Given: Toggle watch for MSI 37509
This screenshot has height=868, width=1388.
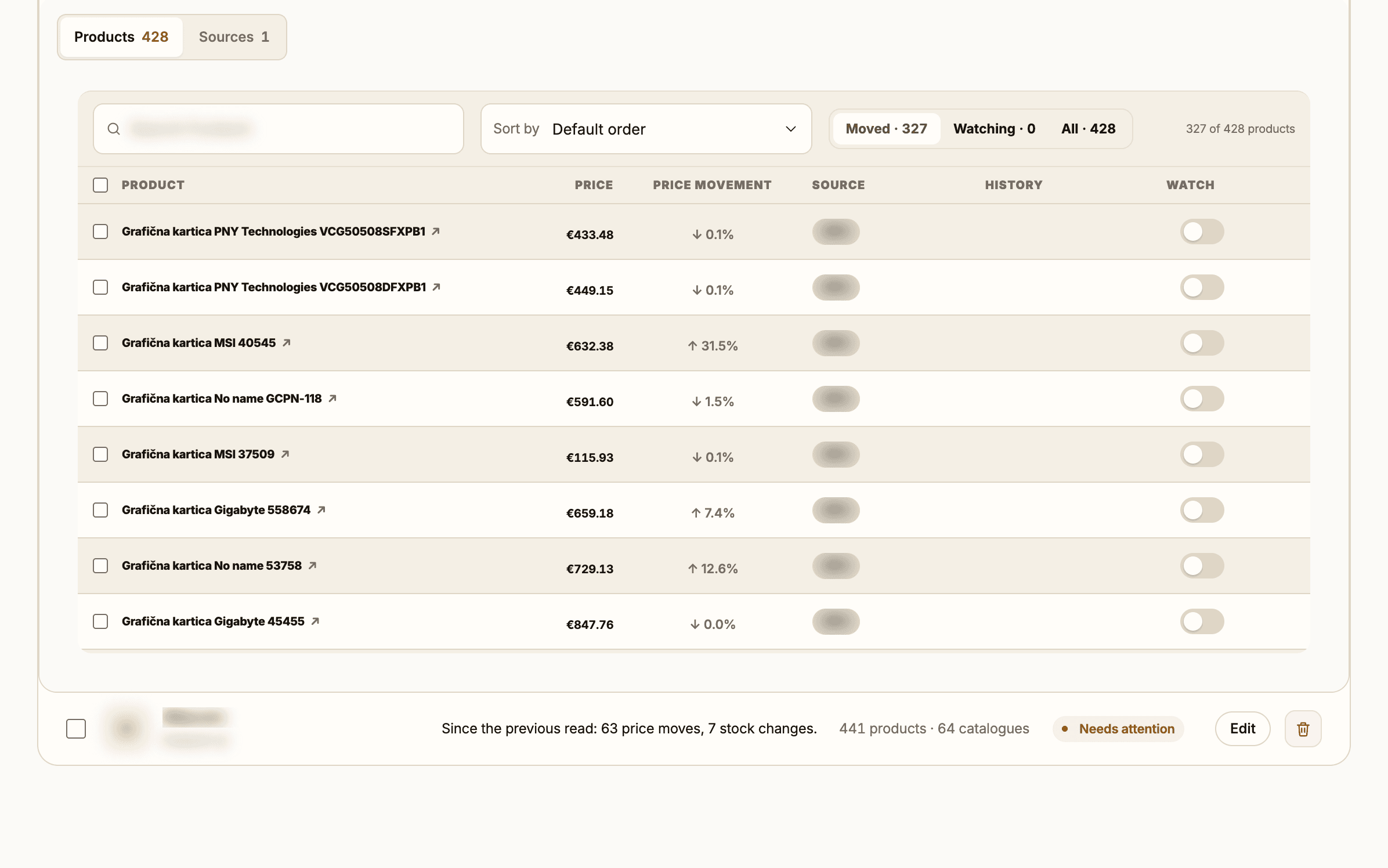Looking at the screenshot, I should (1202, 454).
